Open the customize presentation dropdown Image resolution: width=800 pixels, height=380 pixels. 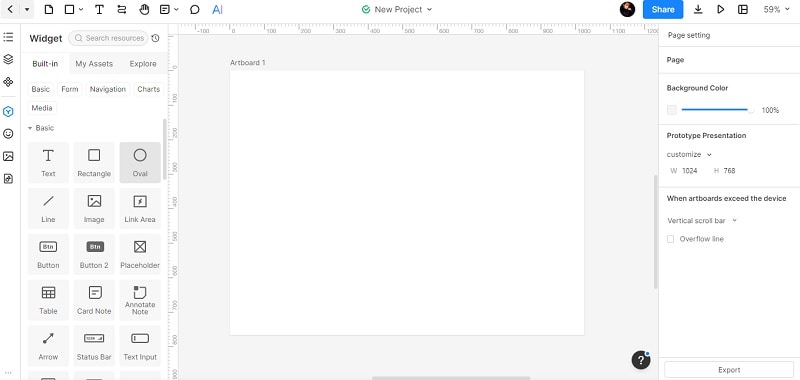click(689, 154)
